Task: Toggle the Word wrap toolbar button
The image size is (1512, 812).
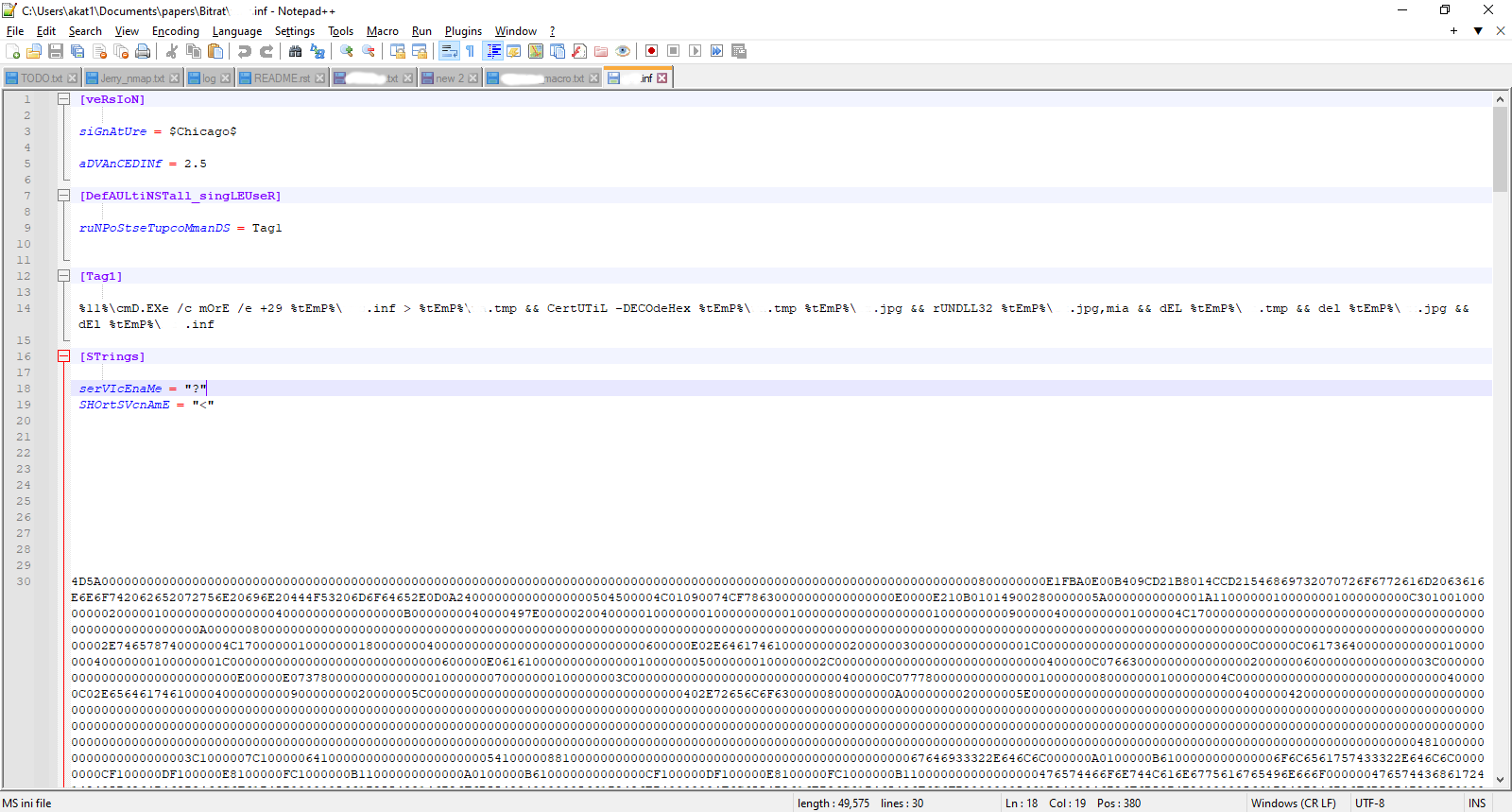Action: click(x=449, y=51)
